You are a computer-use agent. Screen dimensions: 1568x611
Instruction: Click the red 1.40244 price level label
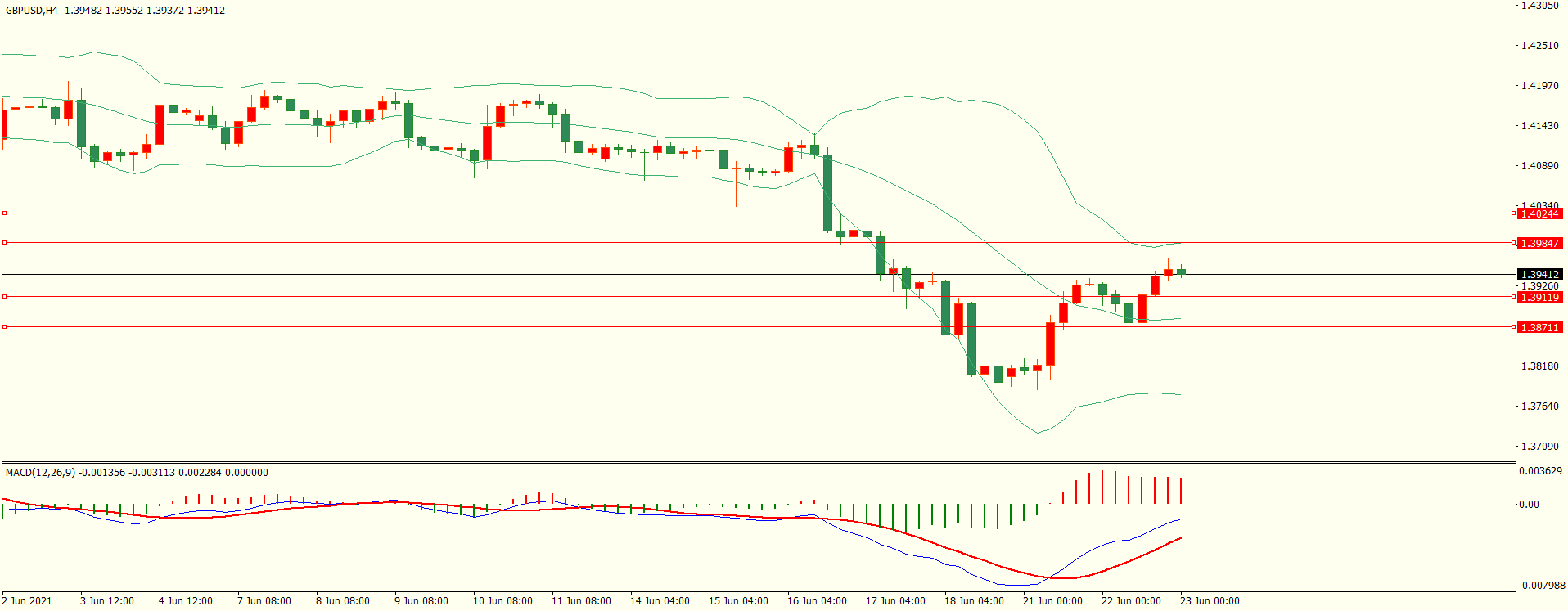[x=1539, y=213]
